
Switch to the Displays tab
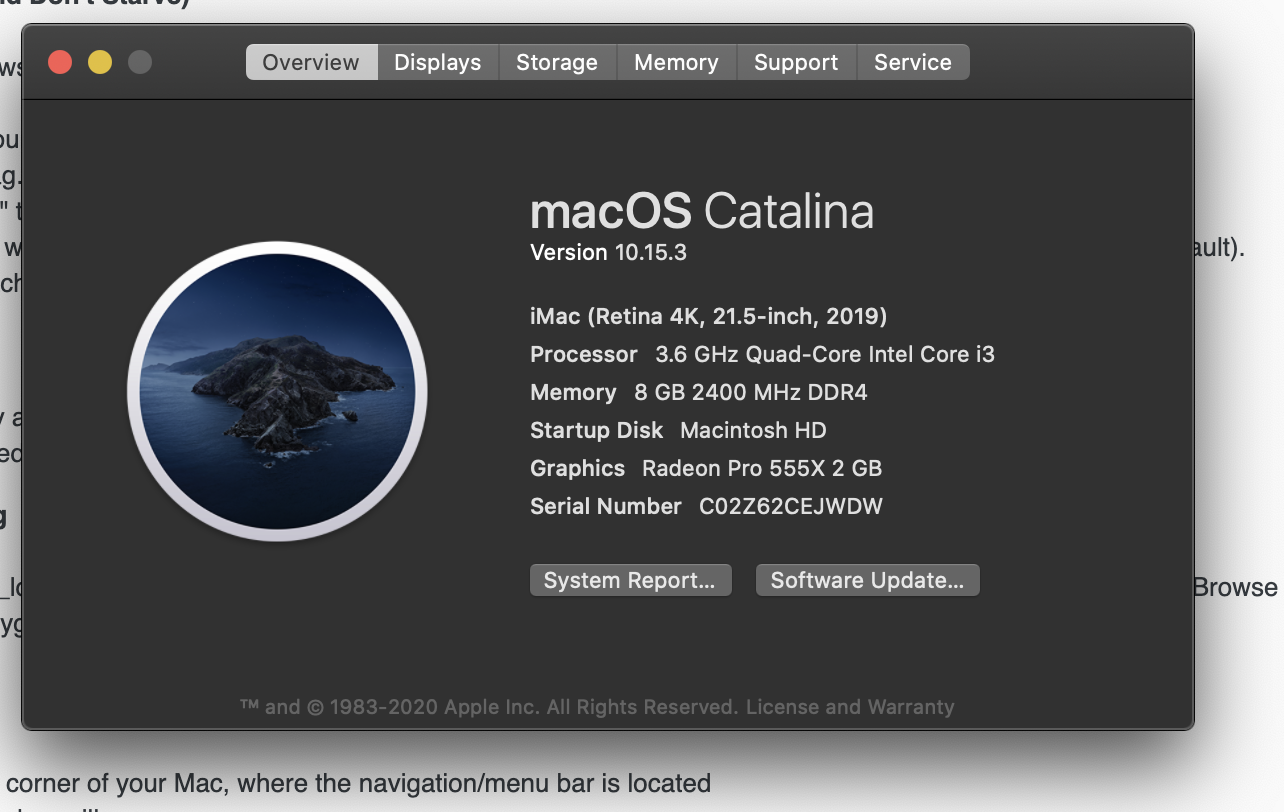pos(437,62)
